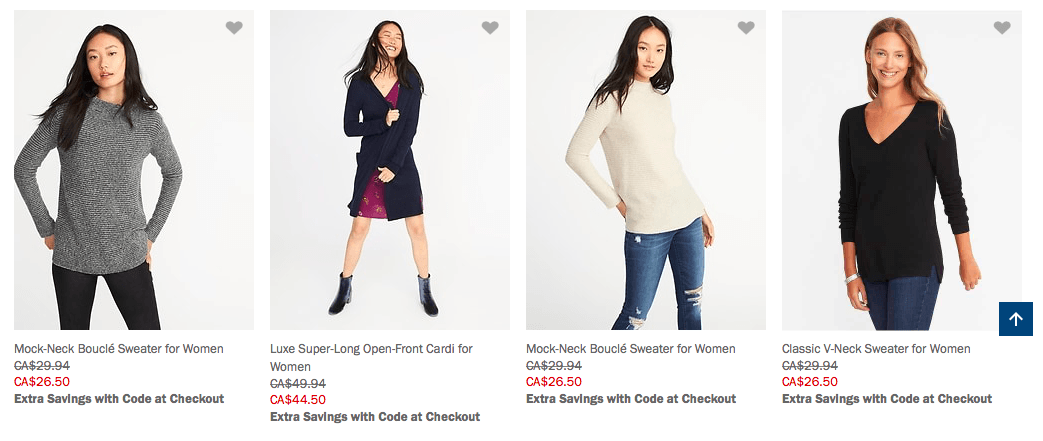Click the CA$44.50 sale price
1043x441 pixels.
(x=298, y=400)
